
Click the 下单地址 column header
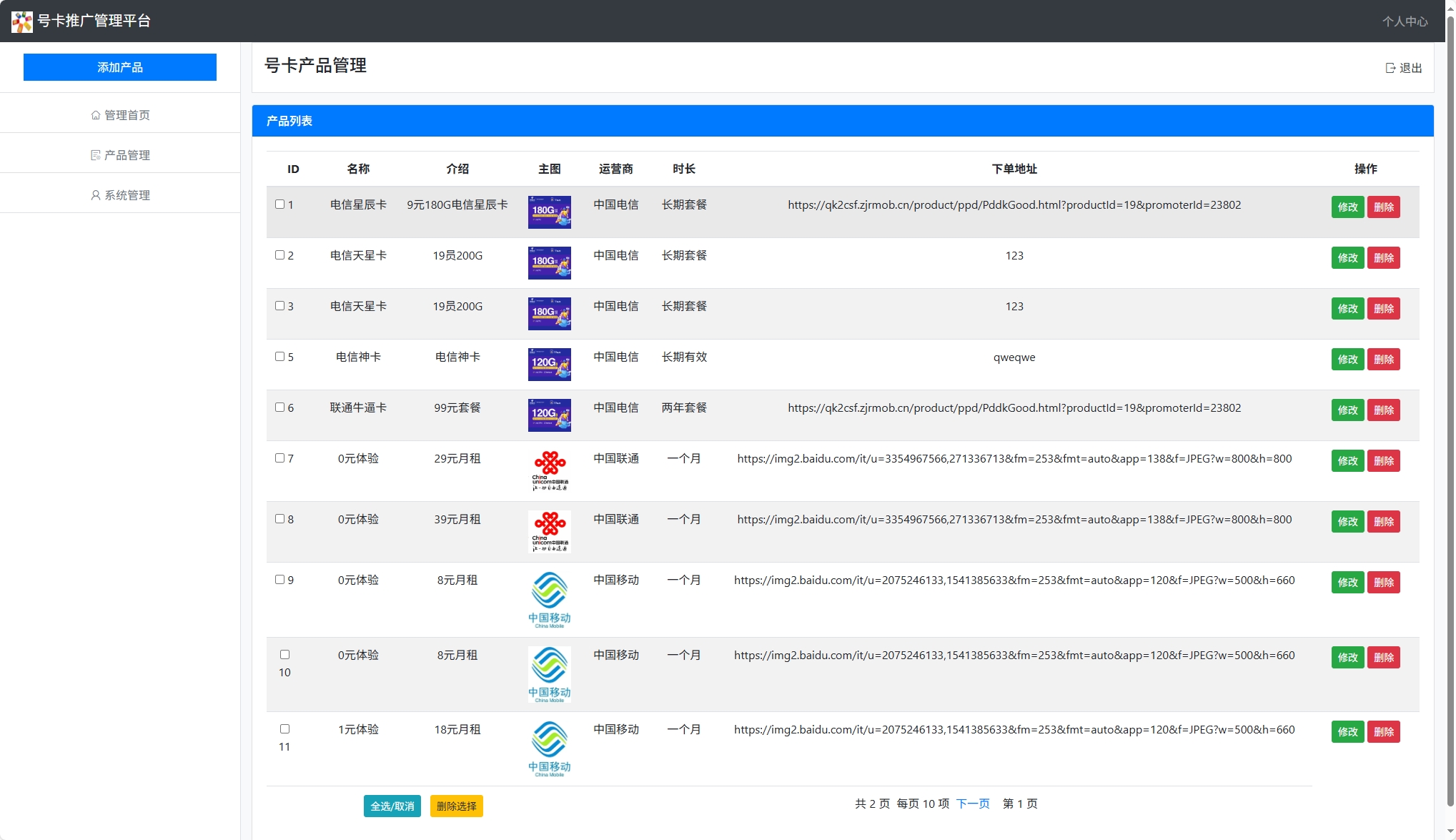1014,169
